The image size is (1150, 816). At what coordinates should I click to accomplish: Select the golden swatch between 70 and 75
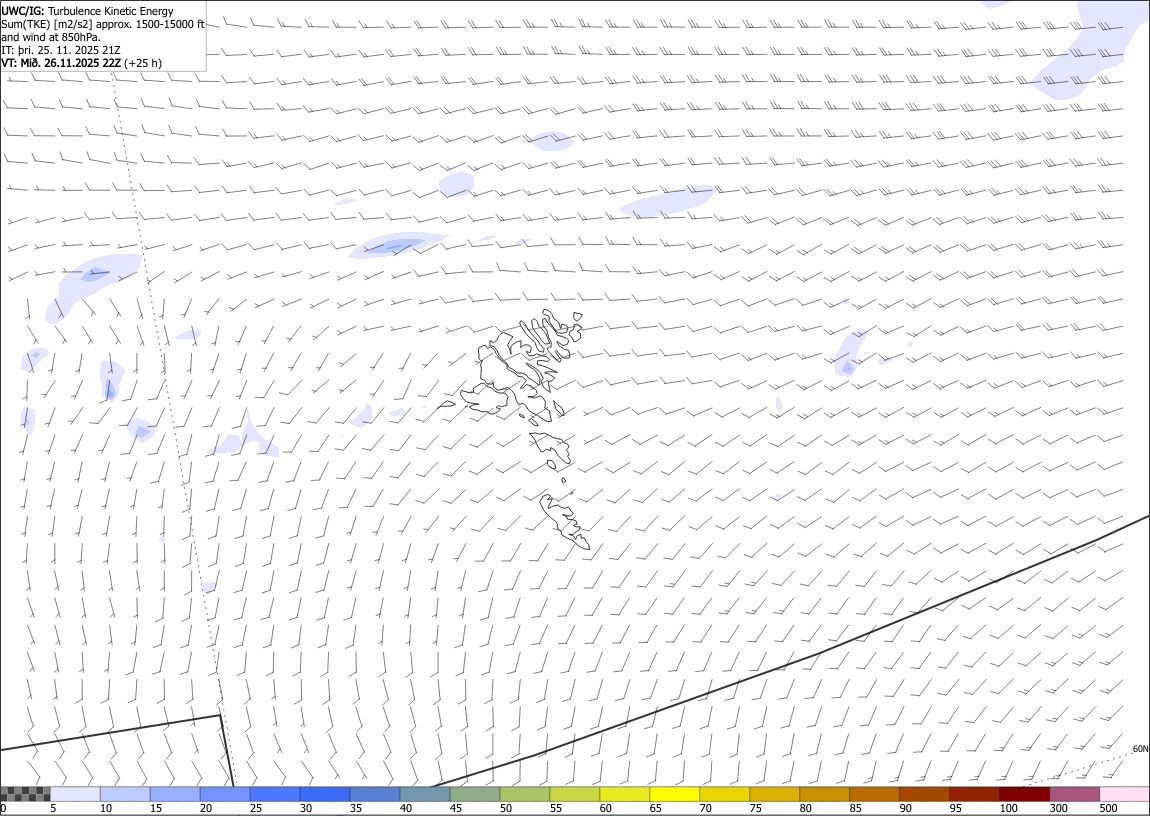point(725,794)
